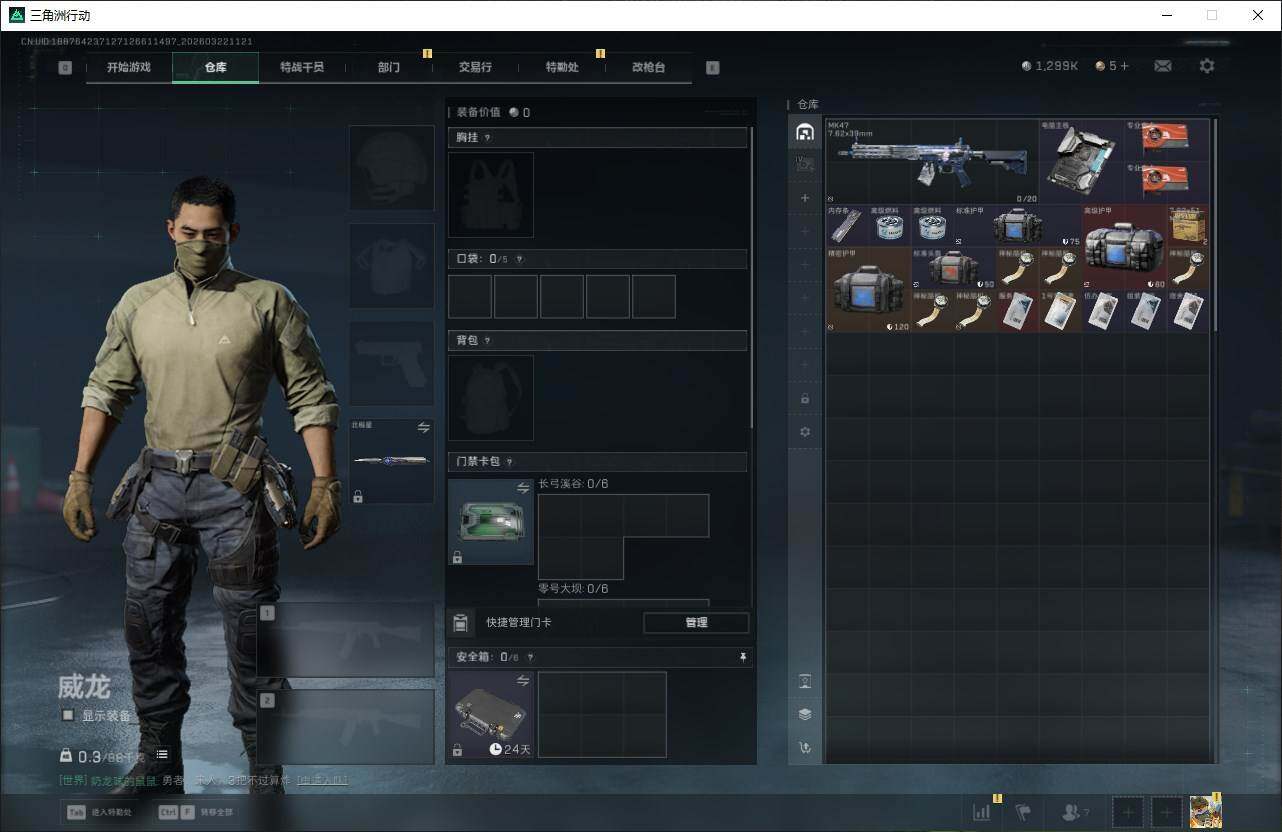
Task: Click the main warehouse icon in sidebar
Action: [805, 132]
